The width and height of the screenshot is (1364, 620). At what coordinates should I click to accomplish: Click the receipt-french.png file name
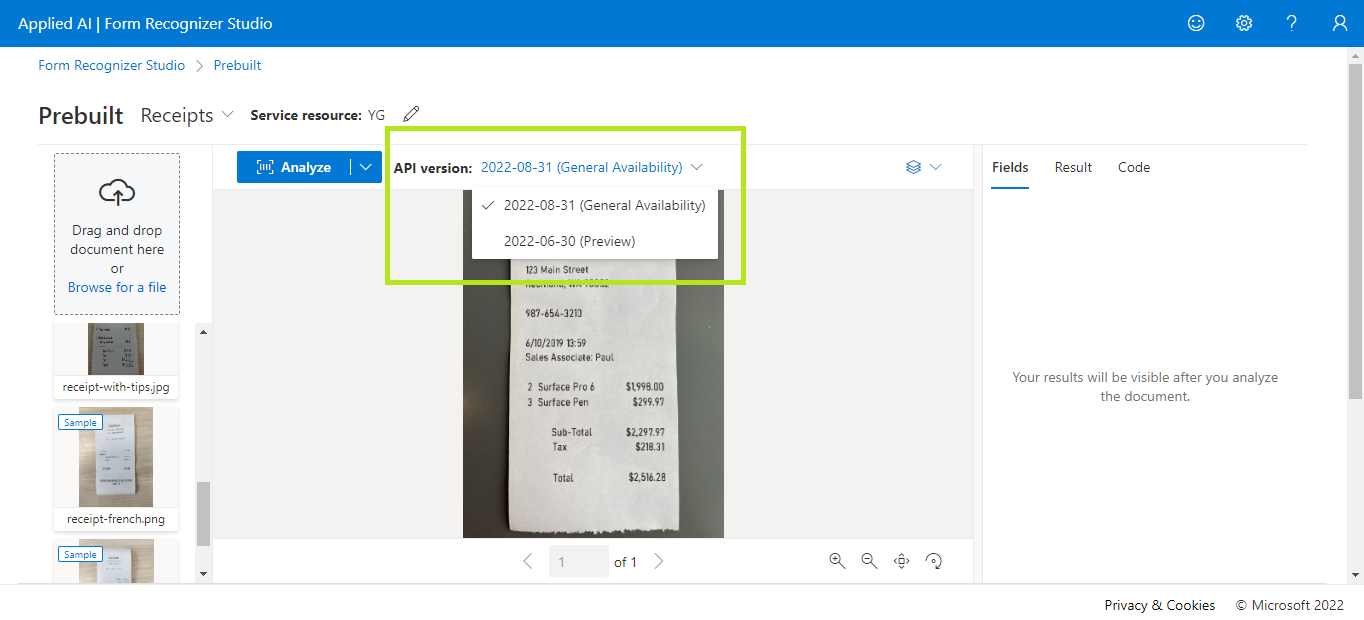pyautogui.click(x=116, y=519)
